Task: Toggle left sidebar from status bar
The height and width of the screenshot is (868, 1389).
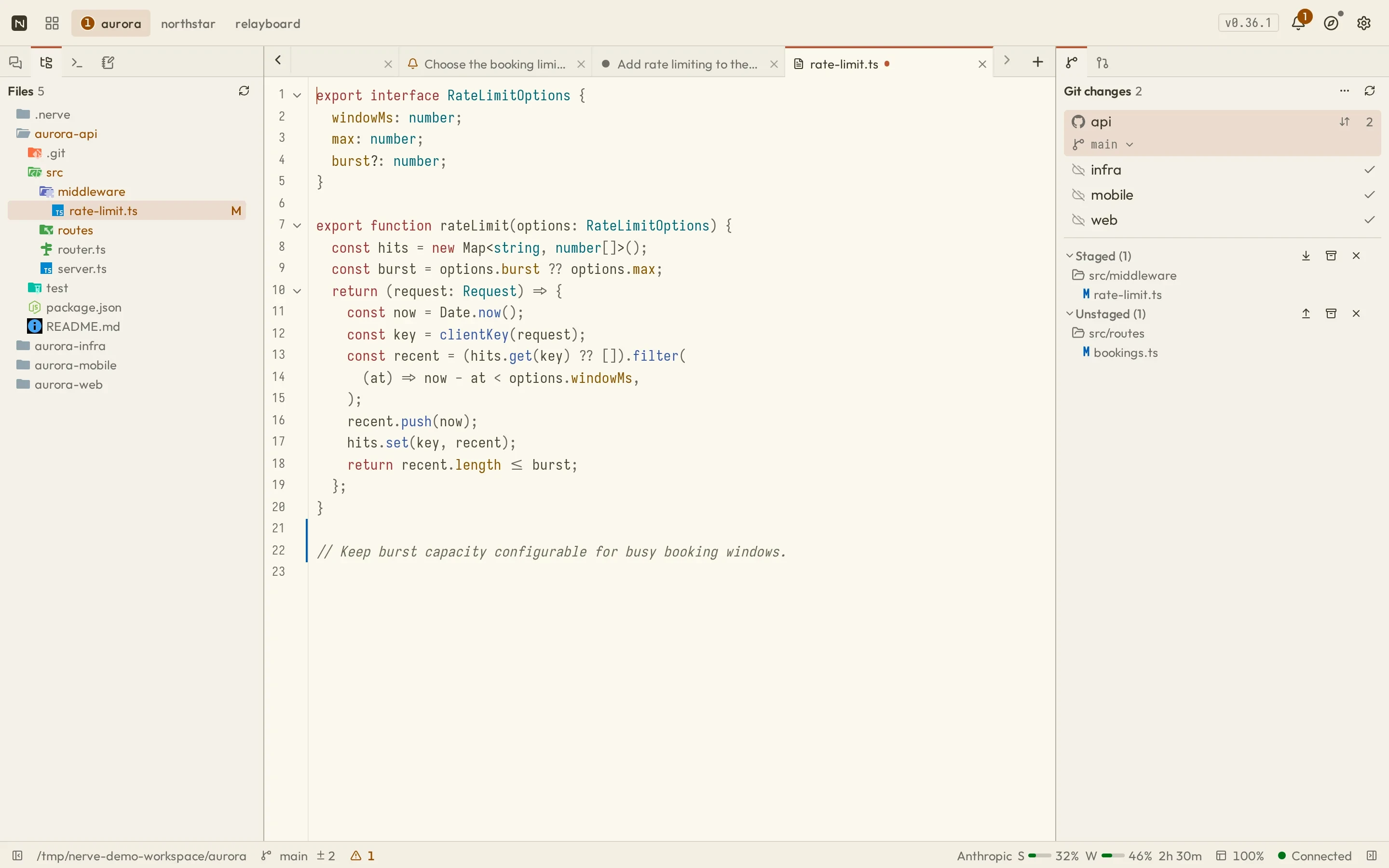Action: (17, 855)
